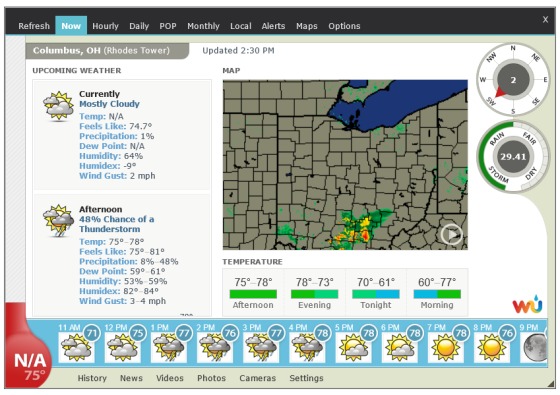Viewport: 560px width, 395px height.
Task: Click the Afternoon thunderstorm weather icon
Action: pos(59,221)
